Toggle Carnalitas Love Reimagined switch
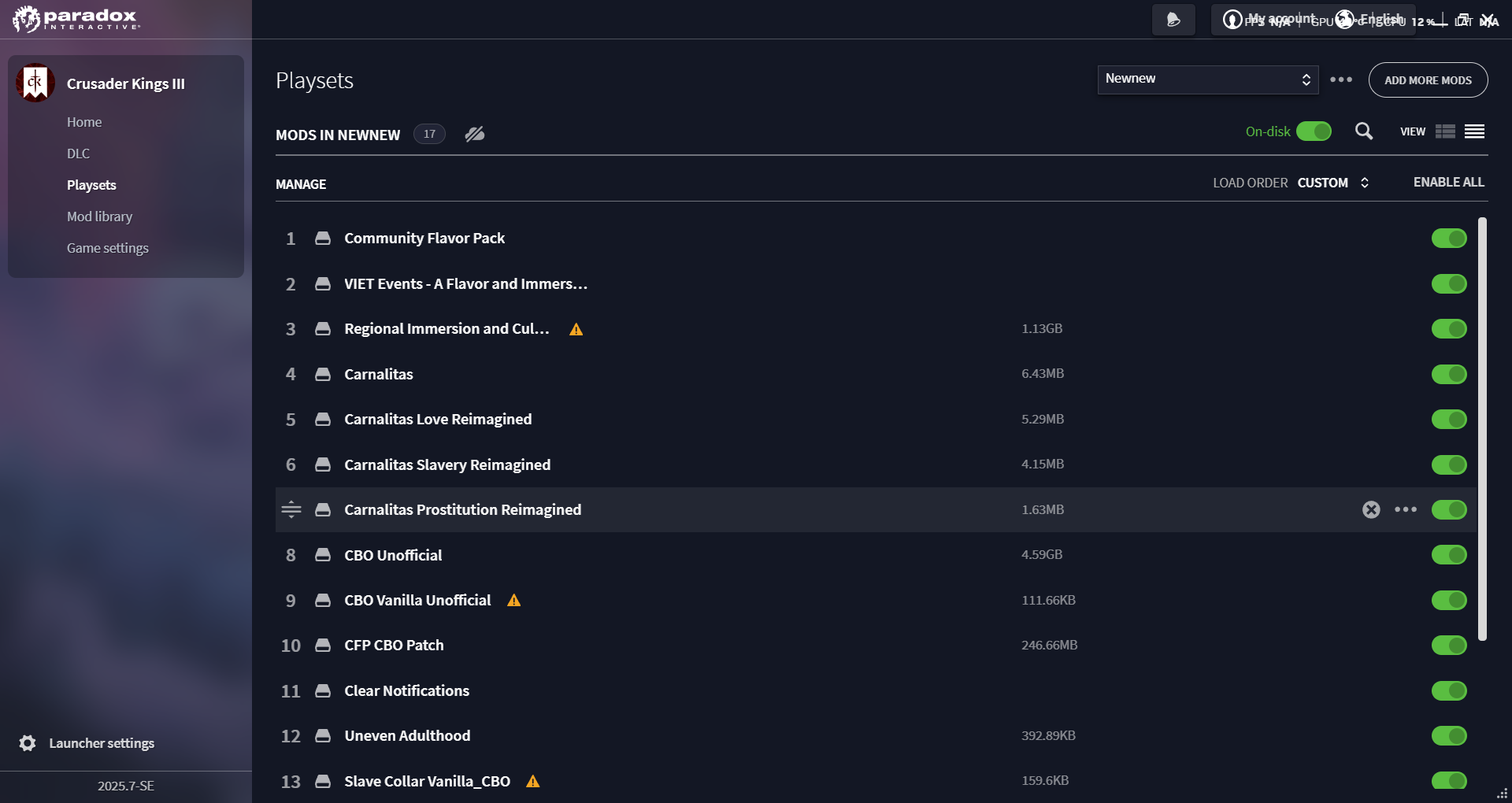 click(1449, 420)
